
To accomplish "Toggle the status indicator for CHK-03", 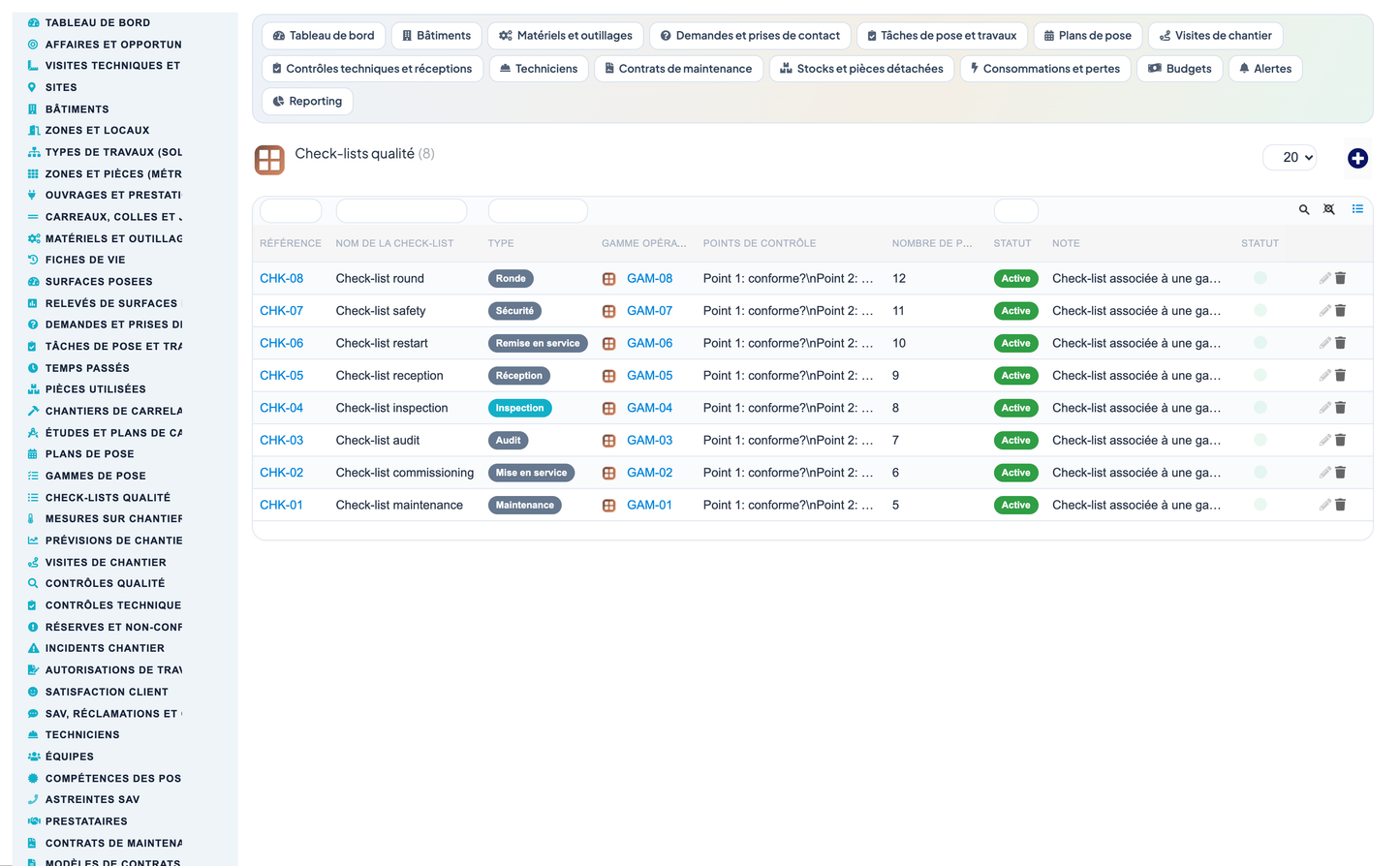I will tap(1260, 440).
